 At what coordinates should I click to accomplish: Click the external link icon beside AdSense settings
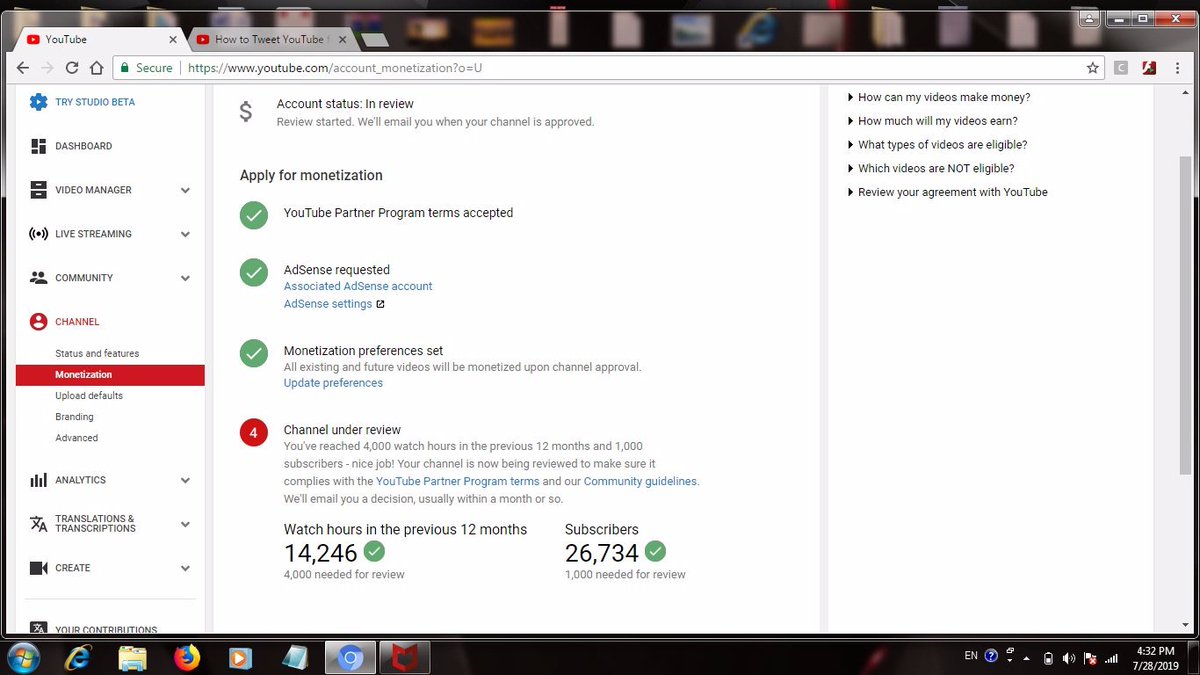(380, 304)
